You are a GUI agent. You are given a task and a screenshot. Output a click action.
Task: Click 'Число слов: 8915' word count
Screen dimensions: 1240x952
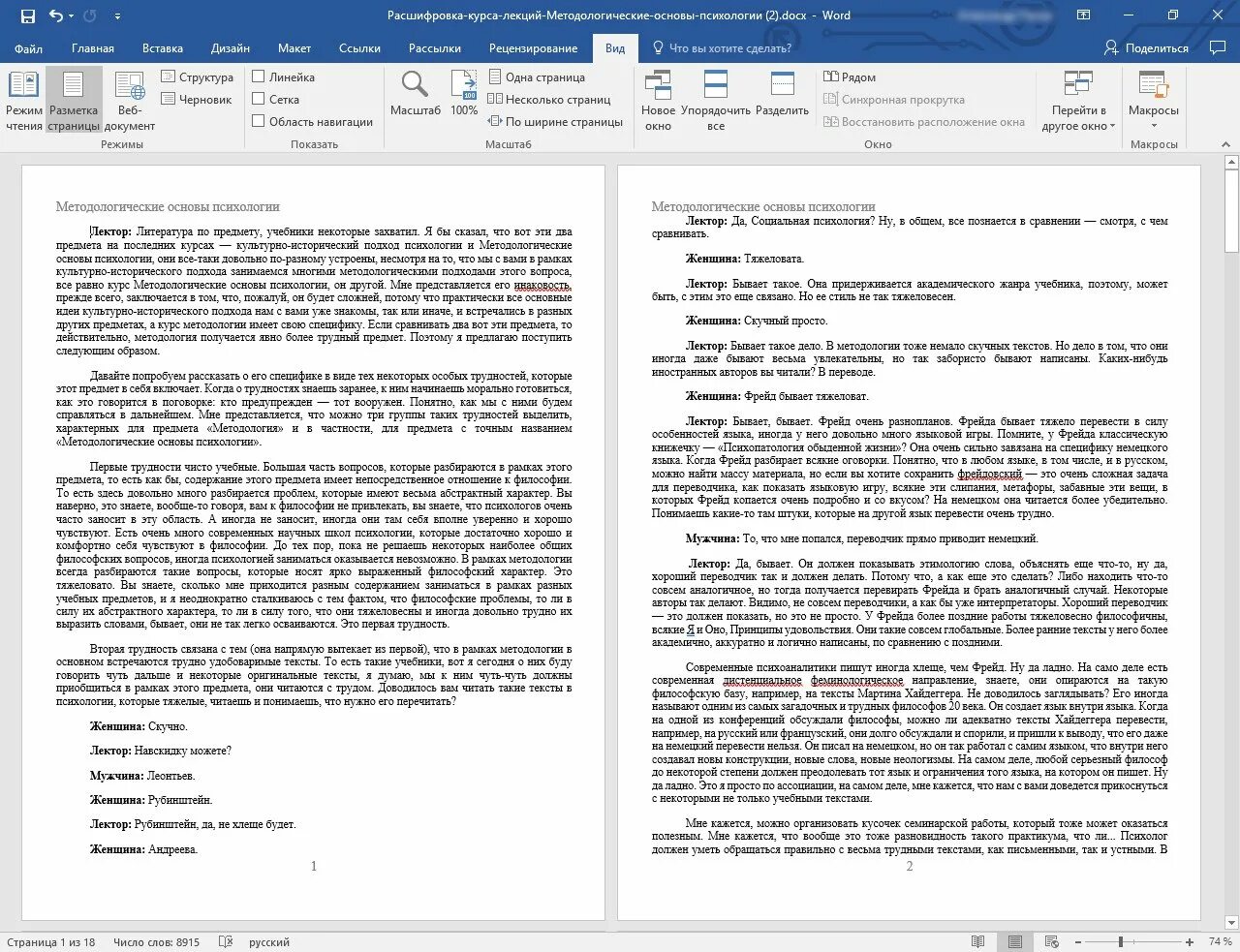tap(156, 942)
